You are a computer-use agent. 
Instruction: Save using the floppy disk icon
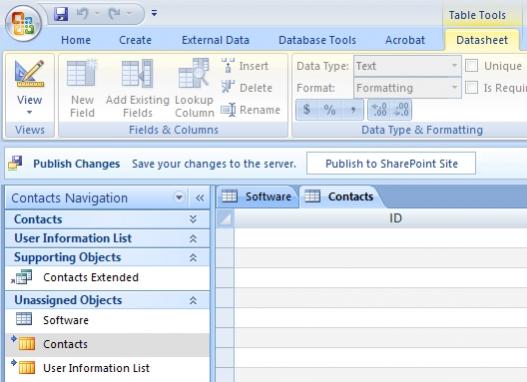pyautogui.click(x=61, y=14)
